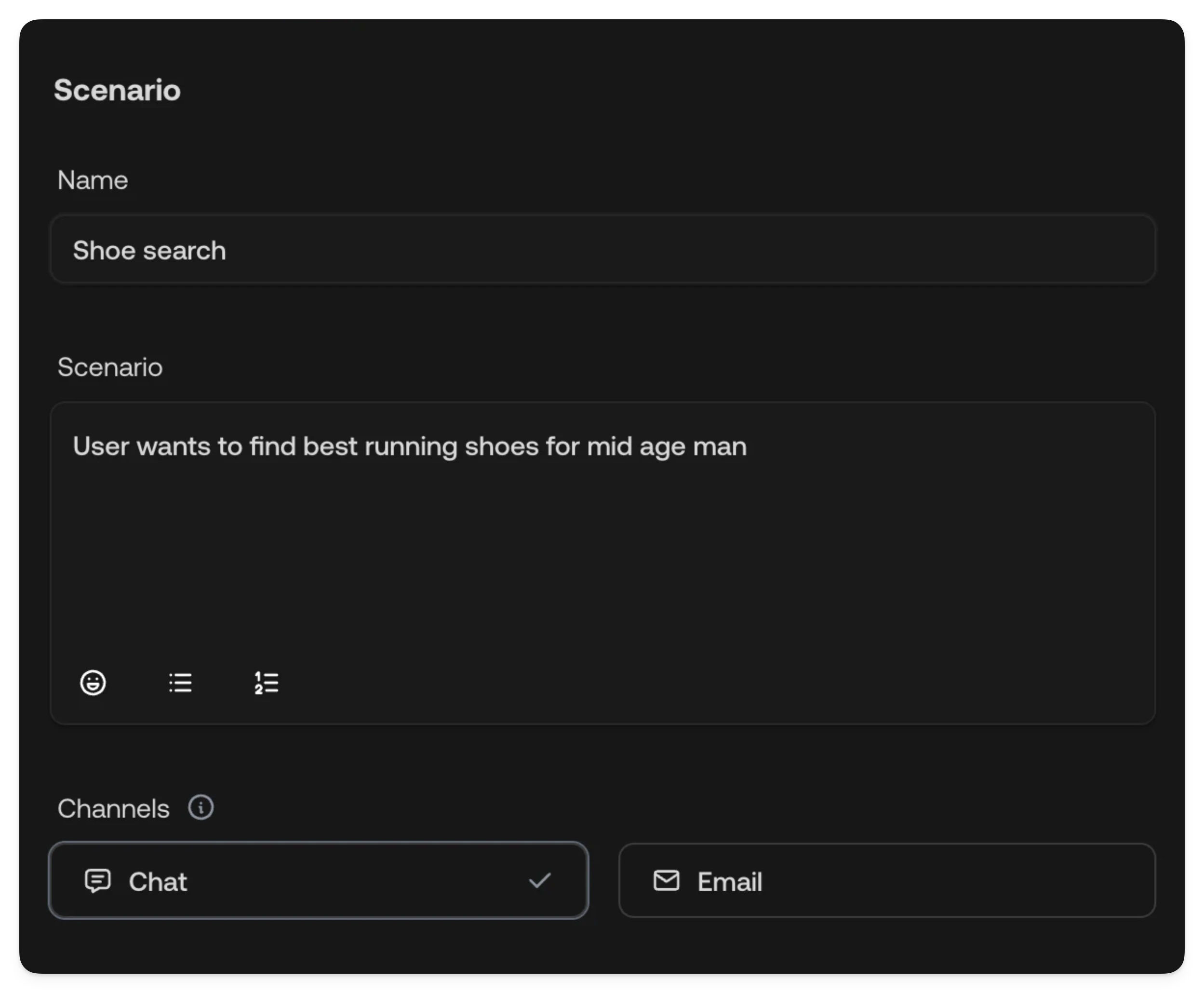The height and width of the screenshot is (993, 1204).
Task: Click the email envelope icon
Action: 667,881
